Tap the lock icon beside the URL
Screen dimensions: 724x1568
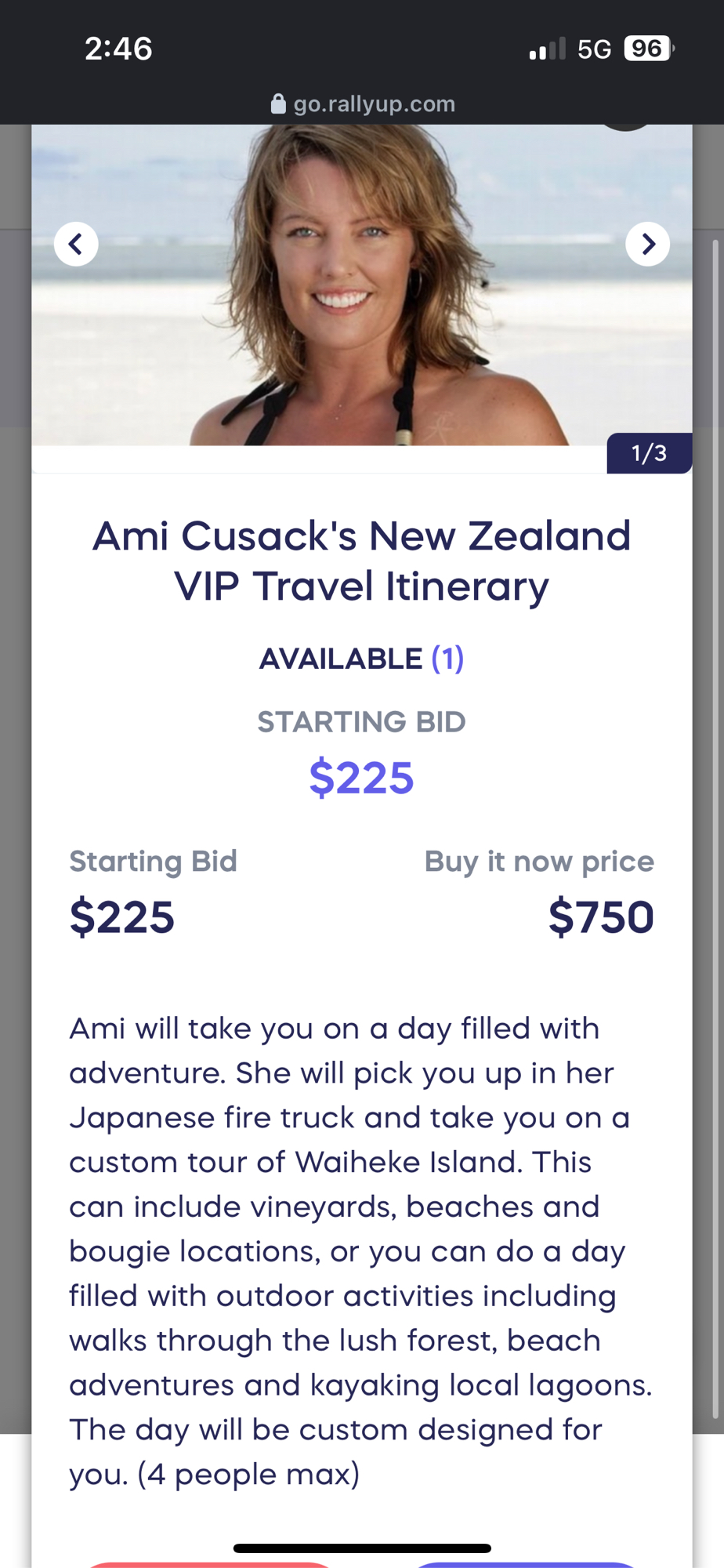[x=278, y=104]
